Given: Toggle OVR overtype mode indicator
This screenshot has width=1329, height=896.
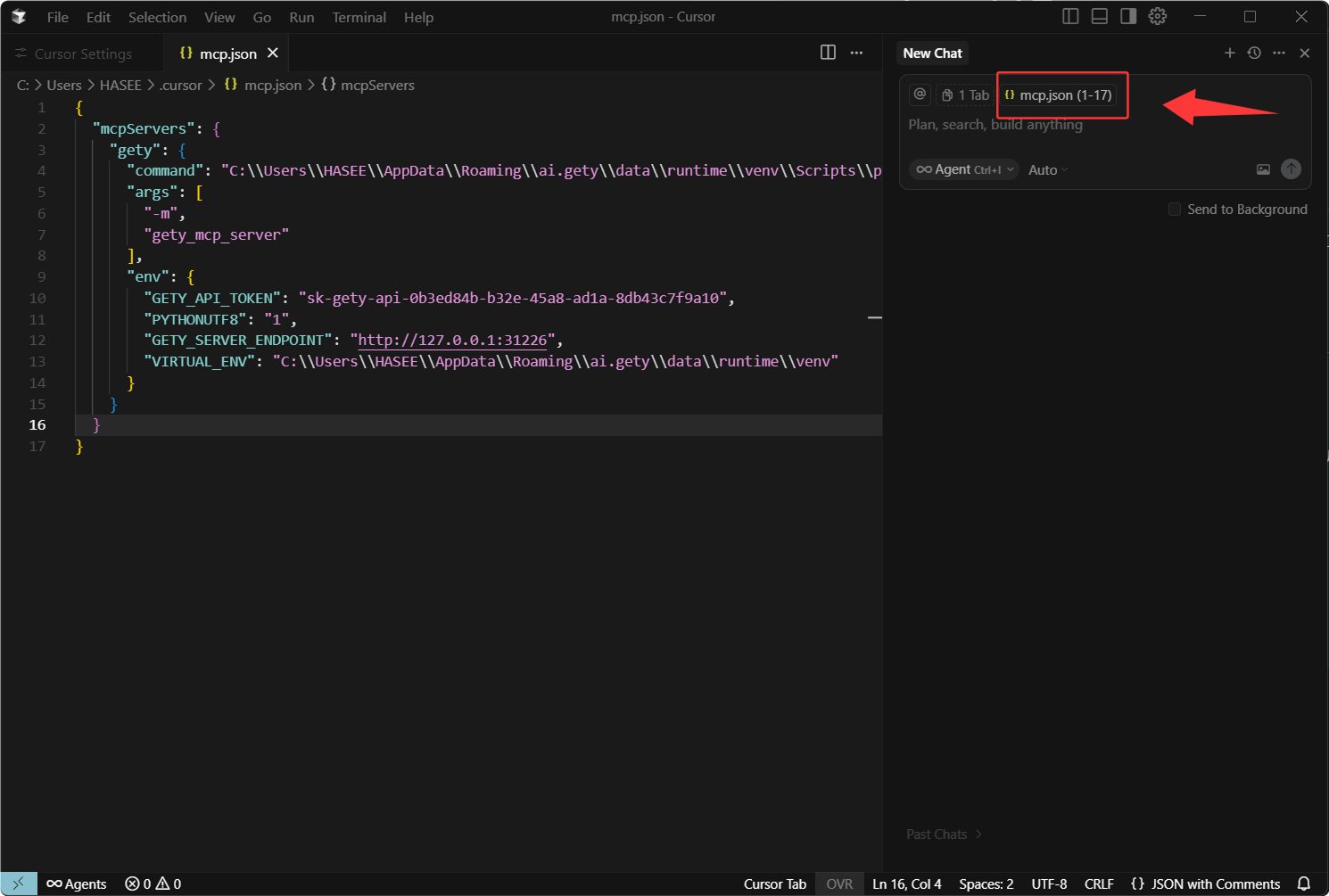Looking at the screenshot, I should point(839,884).
